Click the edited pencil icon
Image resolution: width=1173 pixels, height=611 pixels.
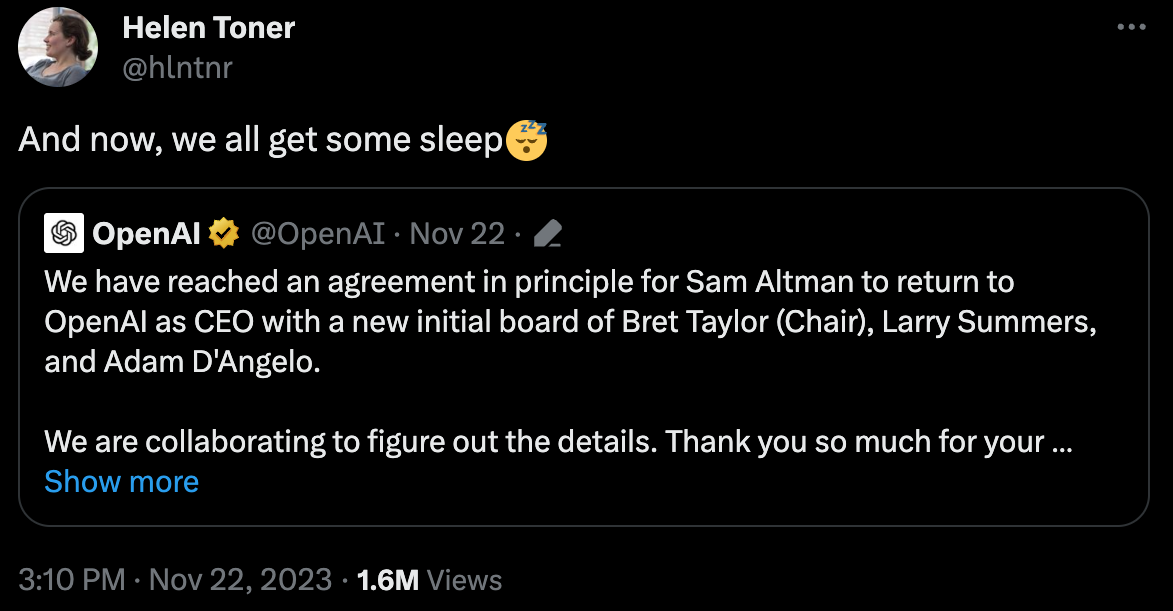[548, 234]
